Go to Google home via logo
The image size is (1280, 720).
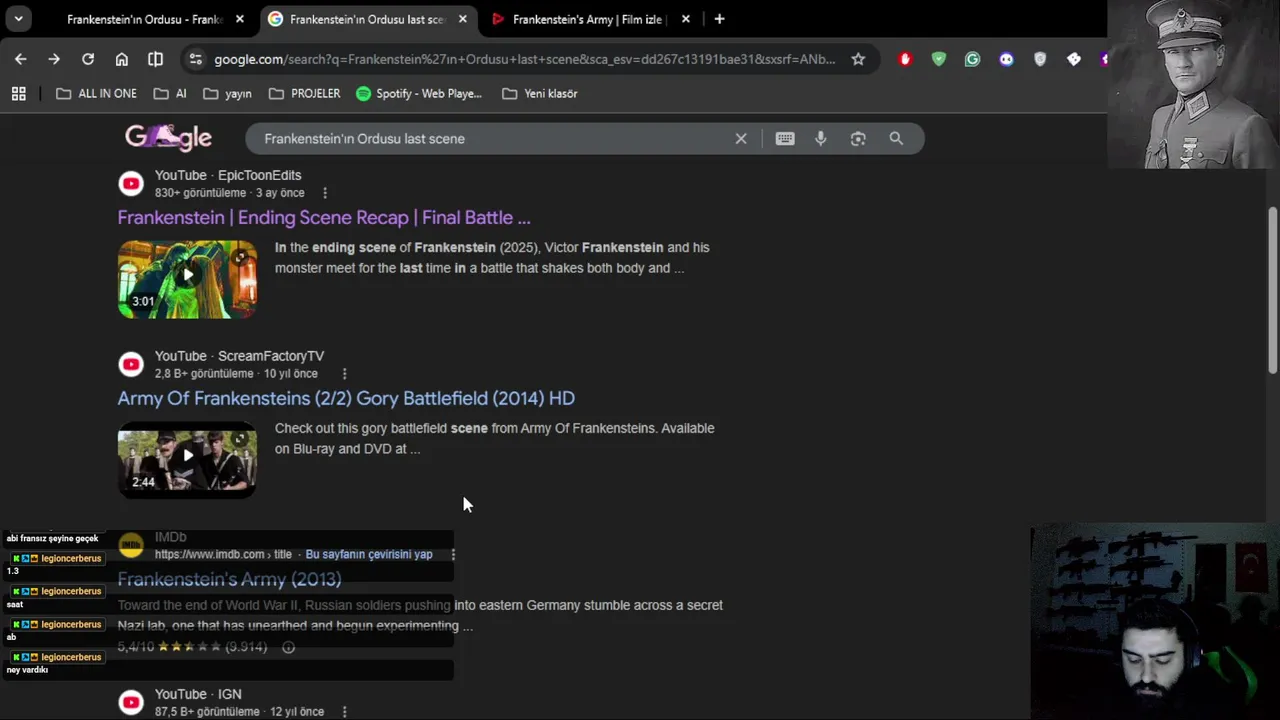click(x=168, y=138)
